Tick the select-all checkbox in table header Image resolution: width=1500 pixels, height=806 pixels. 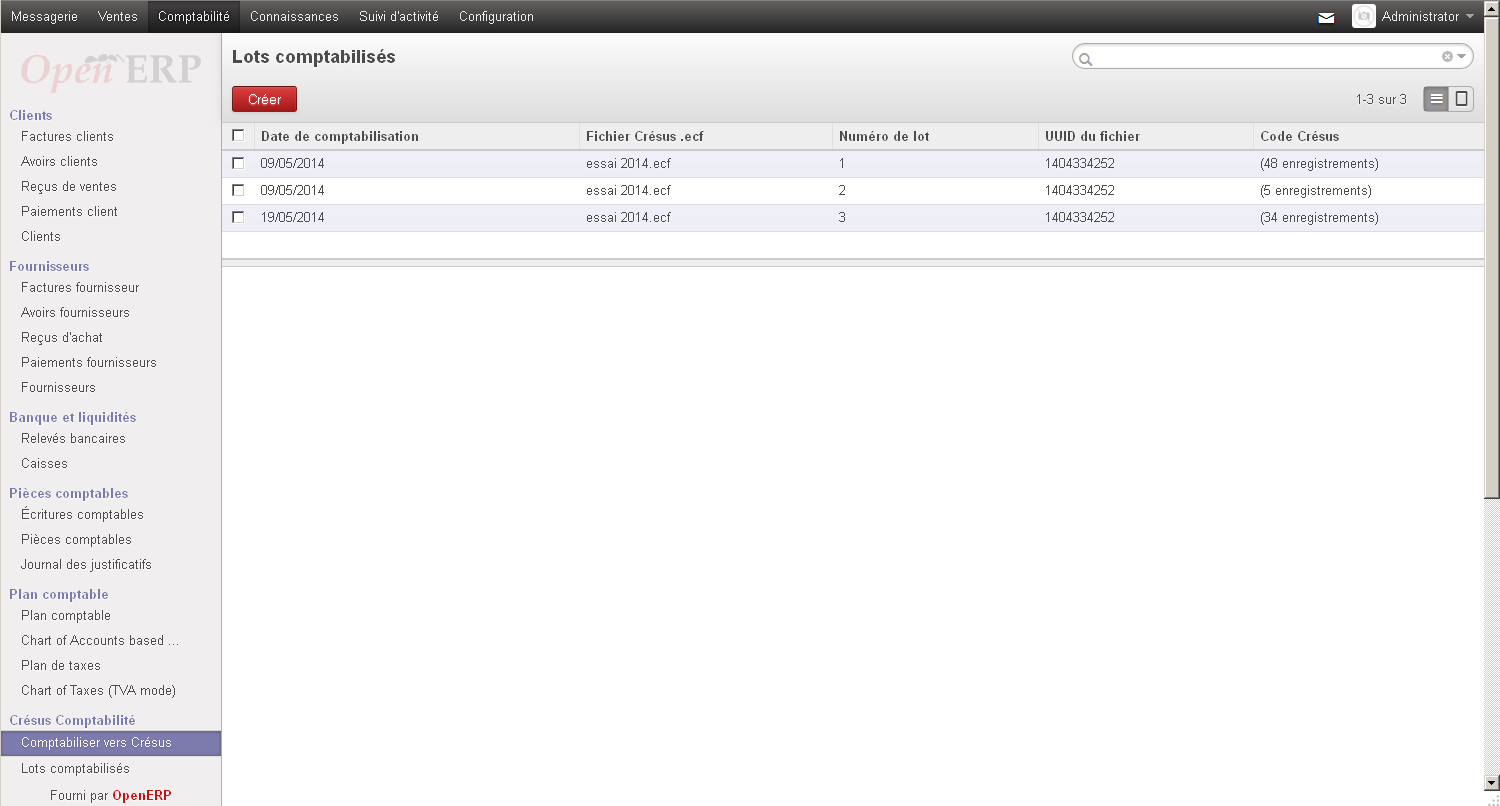coord(238,135)
